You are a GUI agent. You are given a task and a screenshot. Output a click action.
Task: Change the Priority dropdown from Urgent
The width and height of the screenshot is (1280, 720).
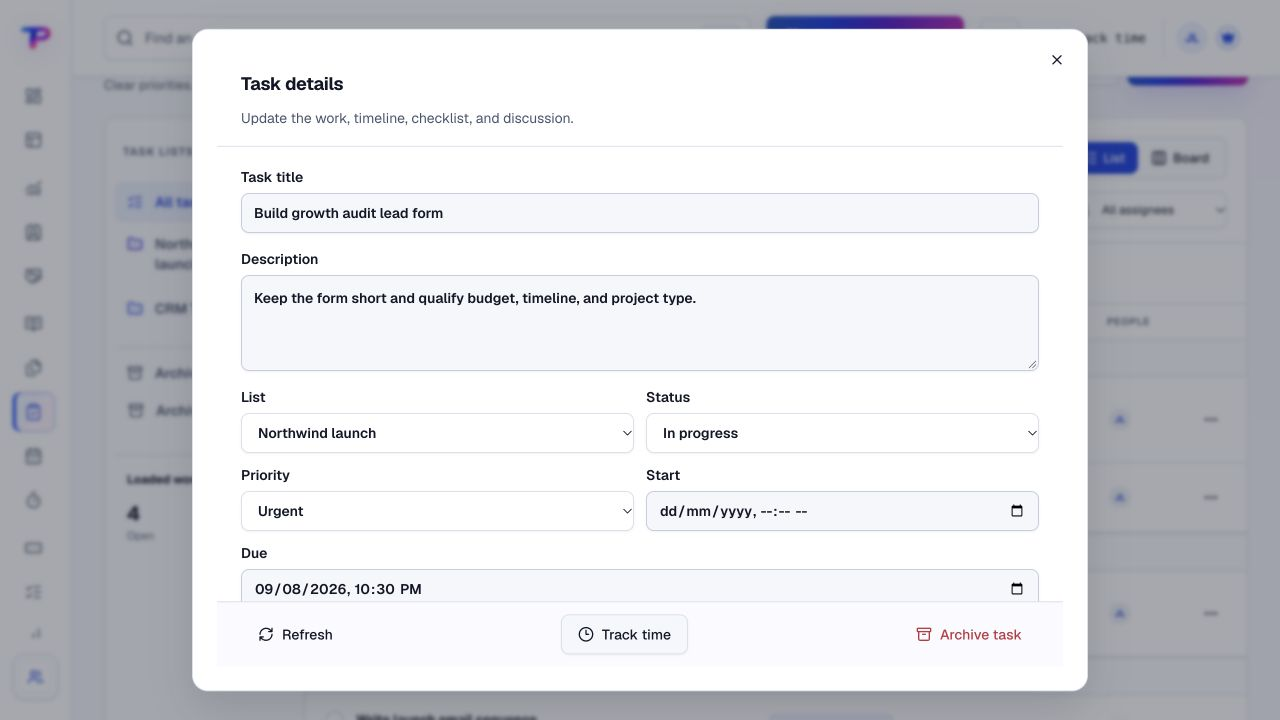[437, 511]
